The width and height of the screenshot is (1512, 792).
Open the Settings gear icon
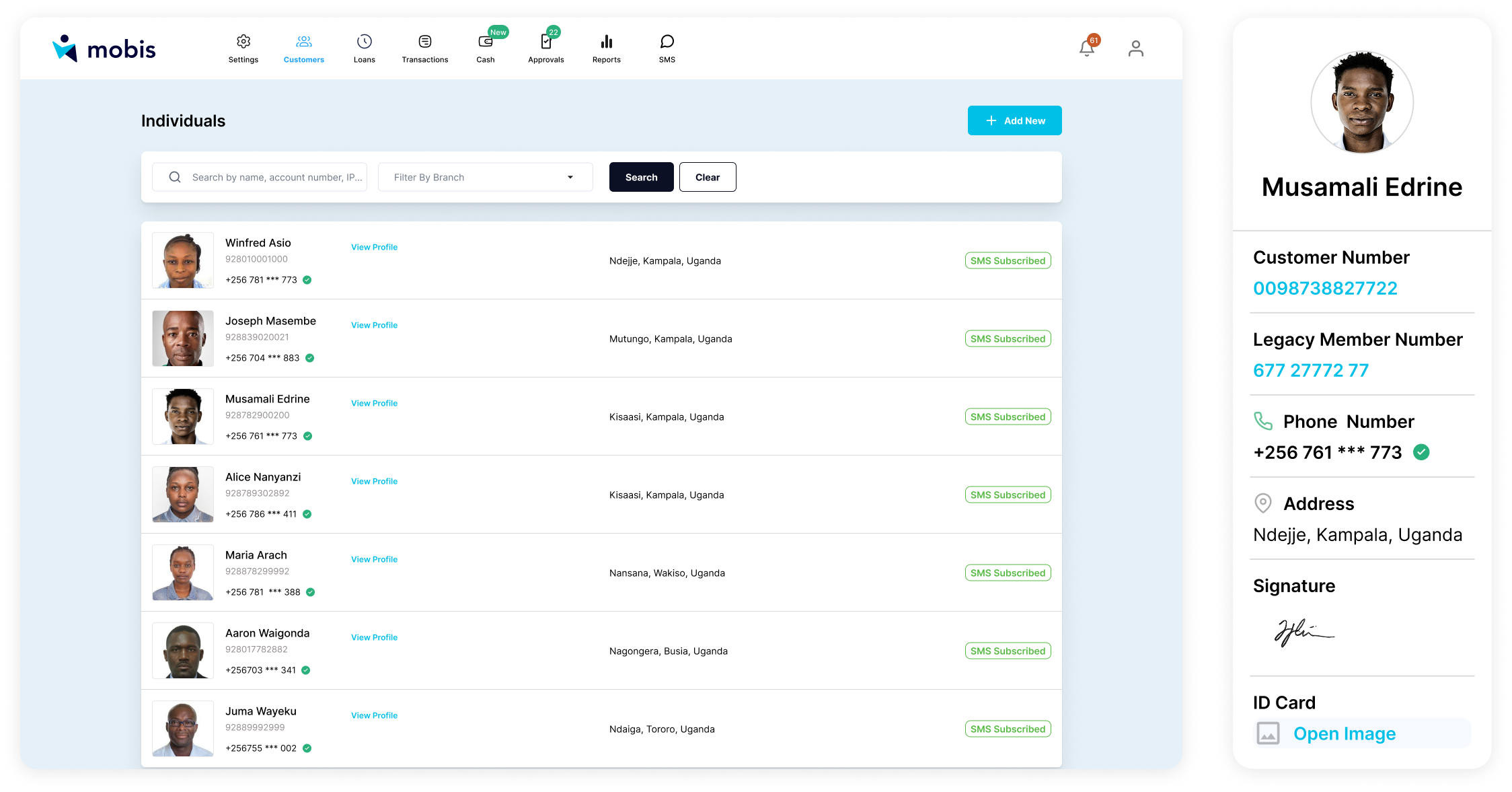coord(243,42)
